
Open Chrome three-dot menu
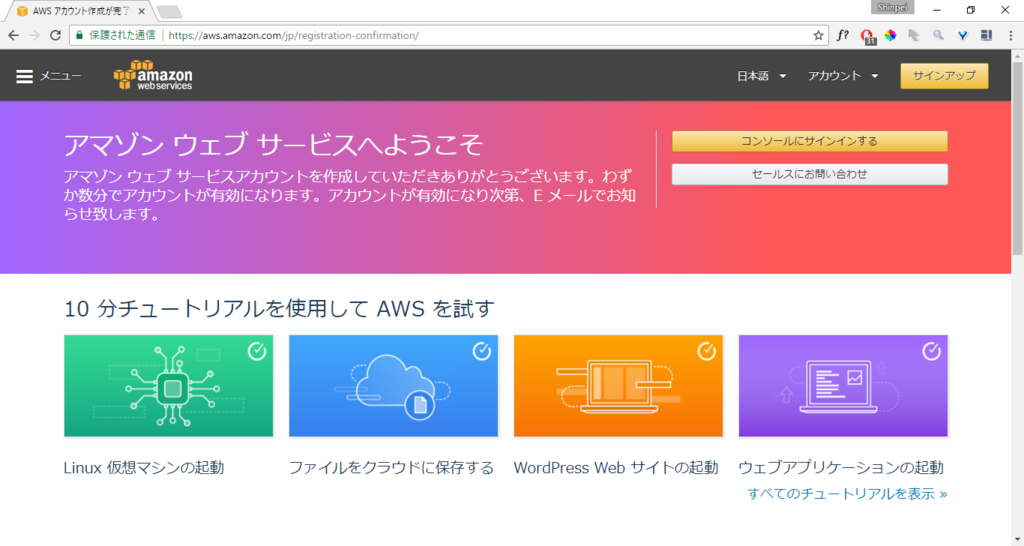coord(1010,35)
